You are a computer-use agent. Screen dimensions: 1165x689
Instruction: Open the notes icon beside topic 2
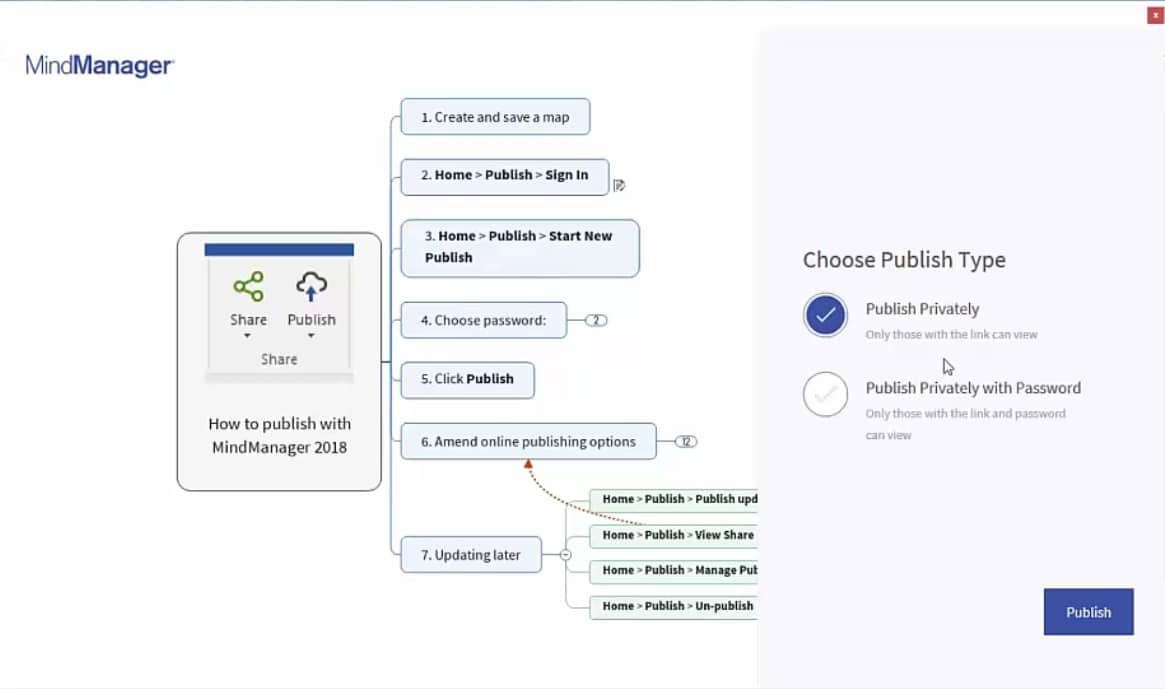click(x=620, y=185)
